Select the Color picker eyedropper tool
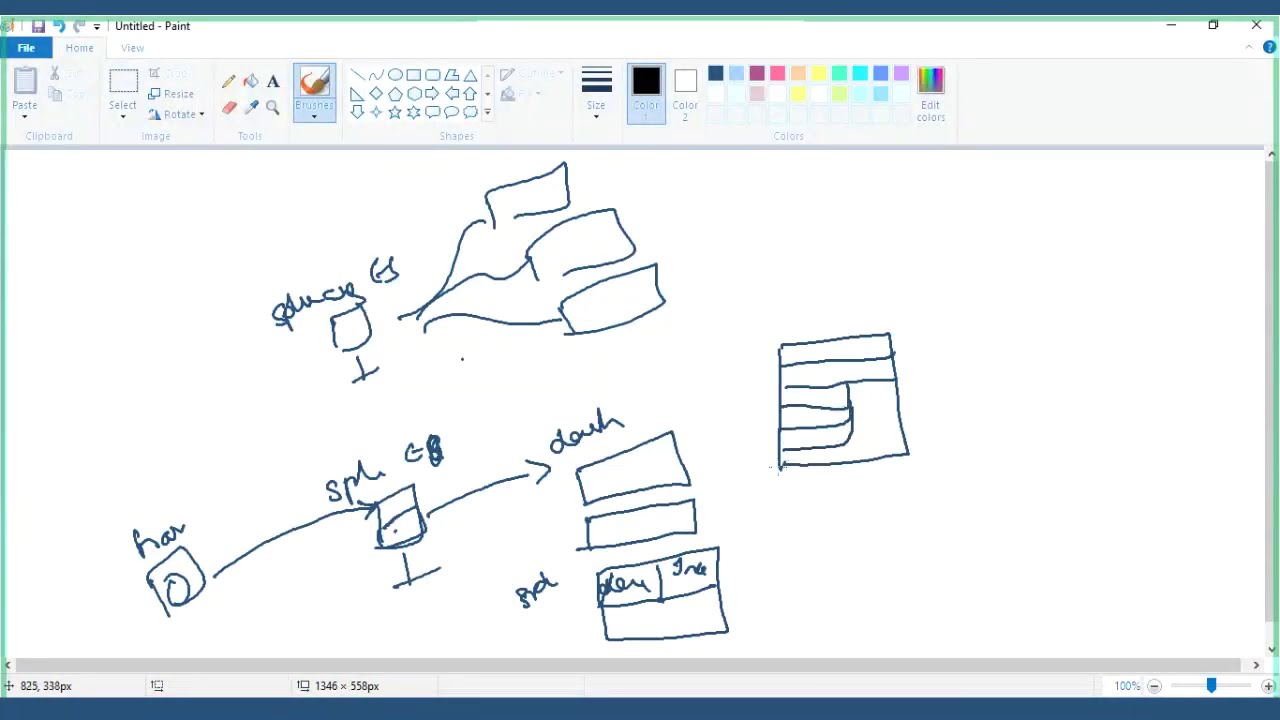1280x720 pixels. 251,107
